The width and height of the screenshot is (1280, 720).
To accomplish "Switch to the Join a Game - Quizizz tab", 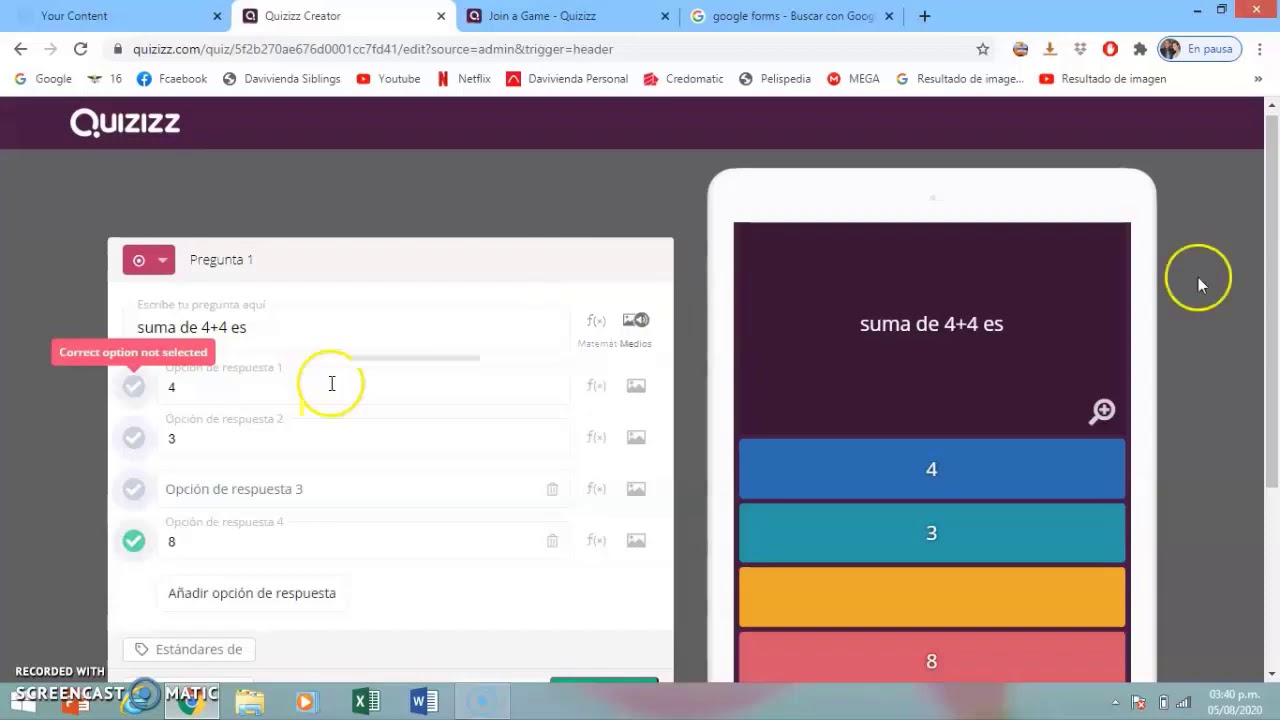I will 566,16.
